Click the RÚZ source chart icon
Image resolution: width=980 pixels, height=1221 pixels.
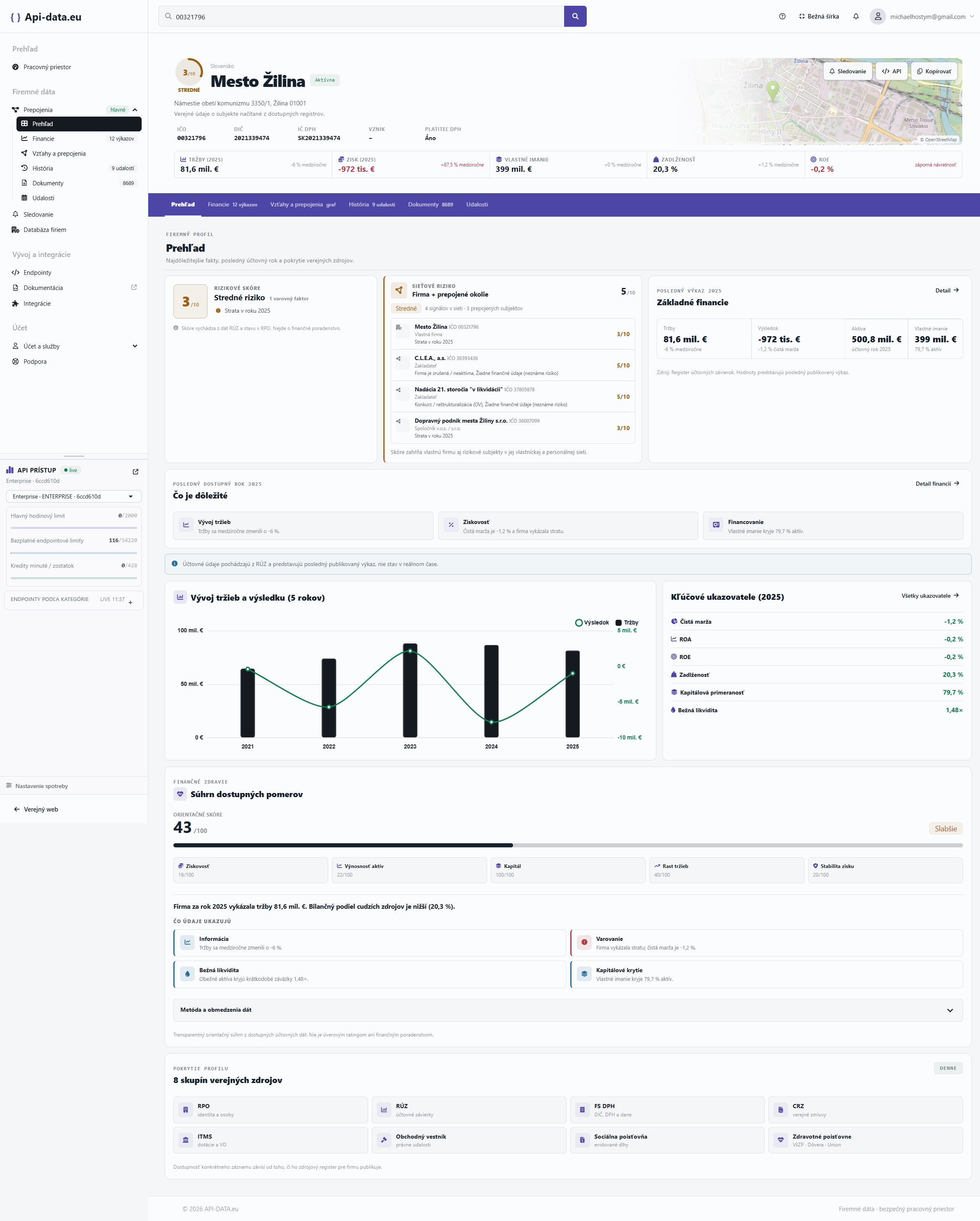click(x=384, y=1110)
